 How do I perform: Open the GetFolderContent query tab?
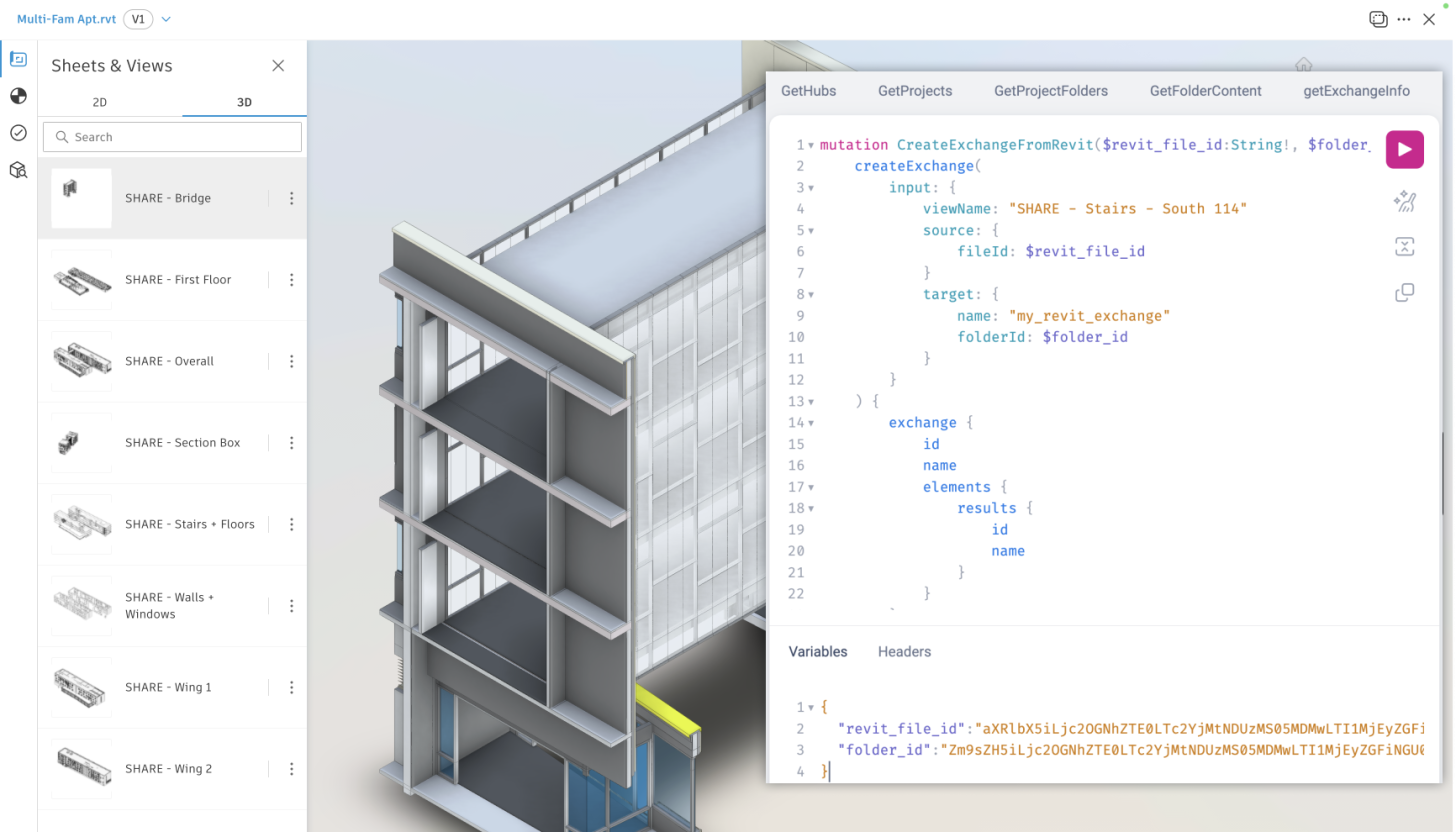(x=1206, y=90)
